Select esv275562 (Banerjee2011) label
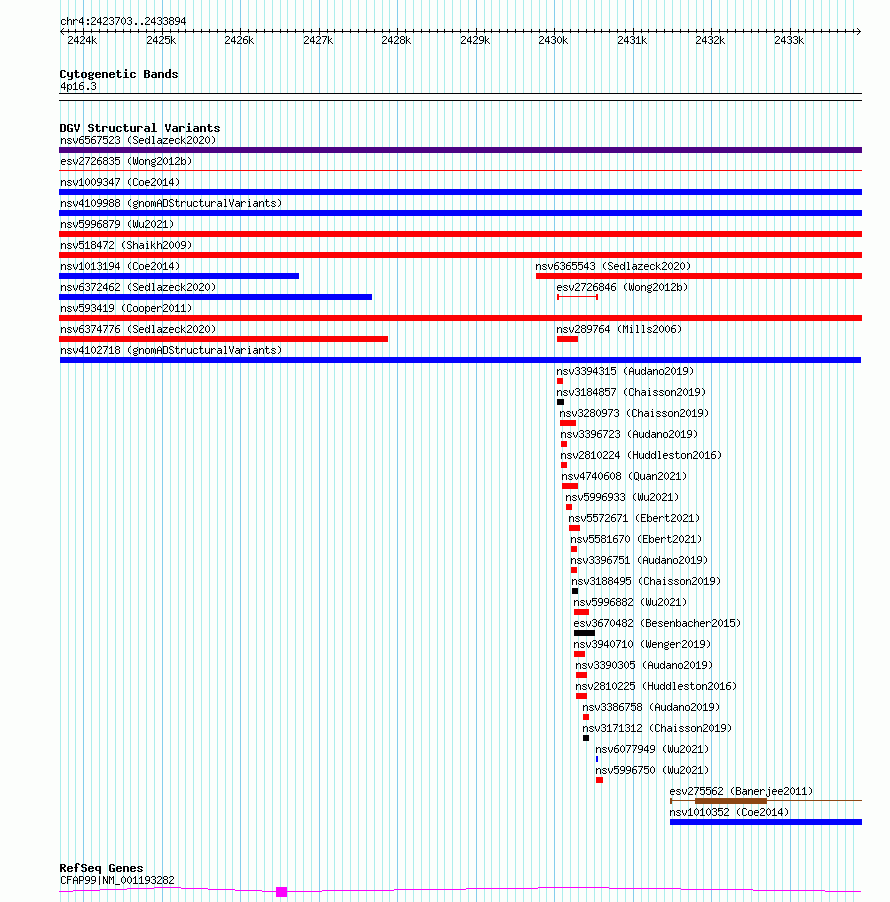890x902 pixels. 741,792
